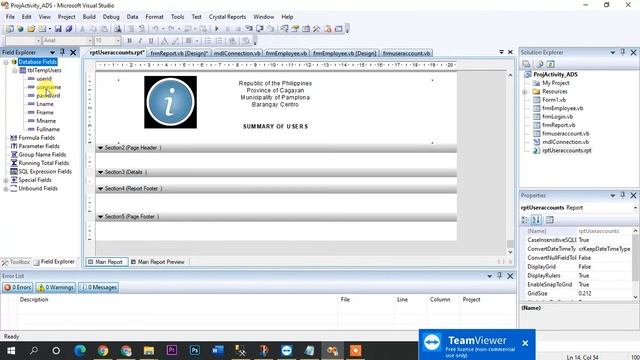This screenshot has height=360, width=640.
Task: Start debugging with the green play icon
Action: pyautogui.click(x=217, y=29)
